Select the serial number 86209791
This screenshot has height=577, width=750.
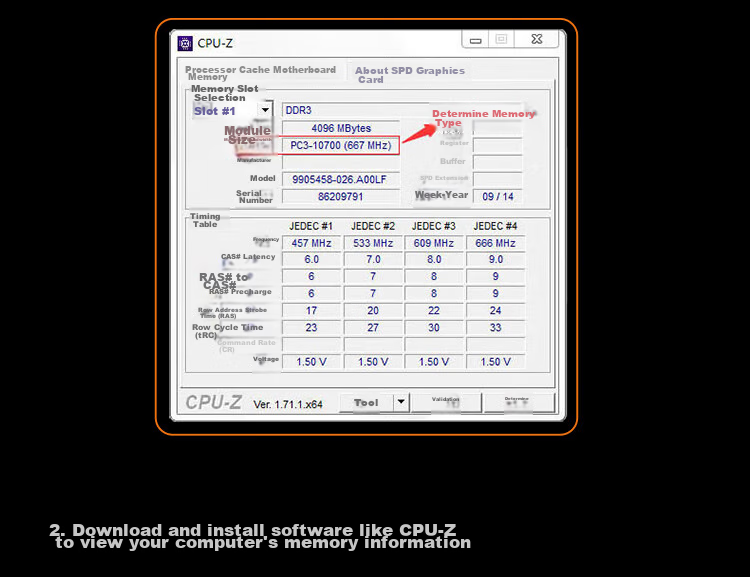click(341, 197)
